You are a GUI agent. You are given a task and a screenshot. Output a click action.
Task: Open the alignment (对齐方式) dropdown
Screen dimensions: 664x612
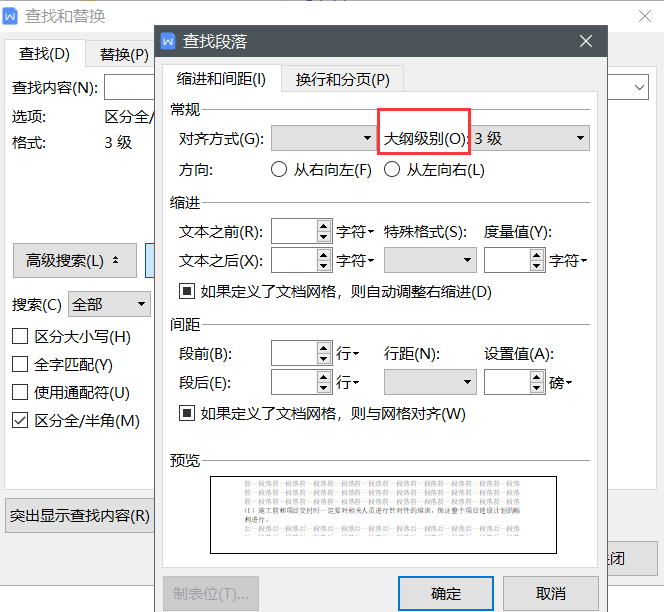[x=322, y=138]
